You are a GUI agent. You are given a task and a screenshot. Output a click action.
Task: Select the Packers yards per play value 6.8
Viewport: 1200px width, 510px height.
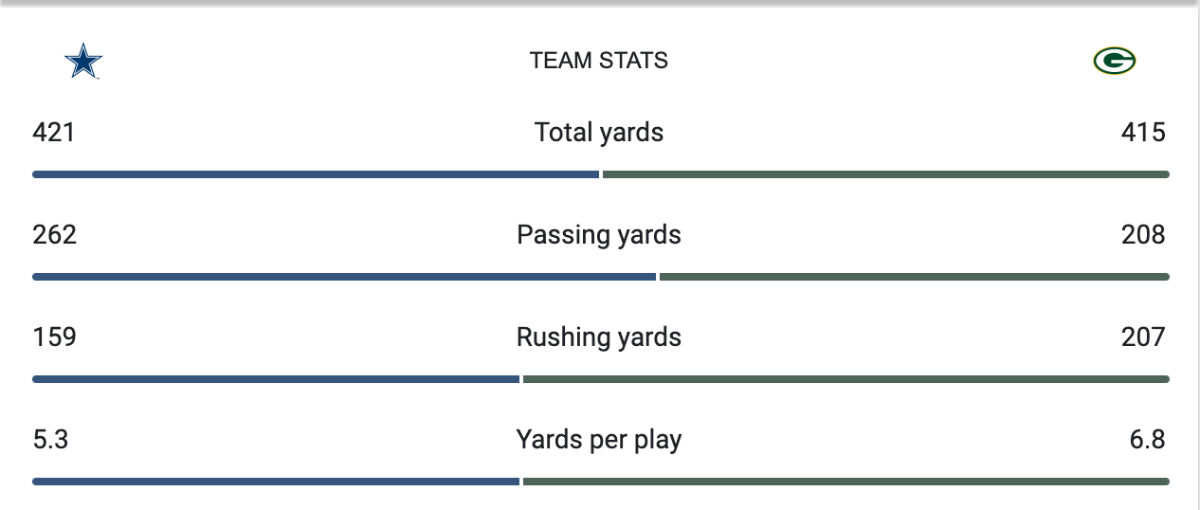tap(1144, 439)
